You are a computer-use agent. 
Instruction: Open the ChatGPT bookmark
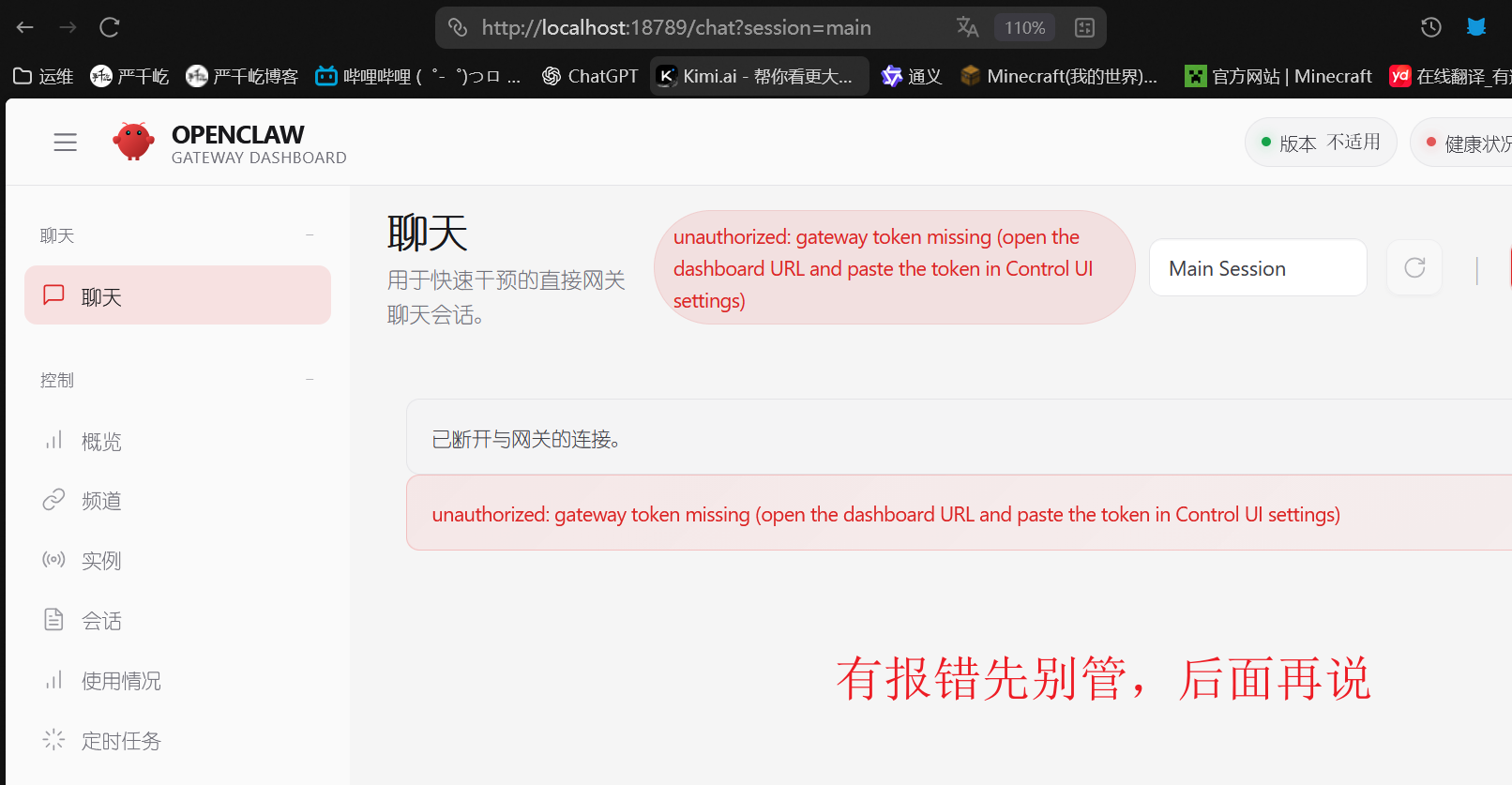[x=590, y=76]
